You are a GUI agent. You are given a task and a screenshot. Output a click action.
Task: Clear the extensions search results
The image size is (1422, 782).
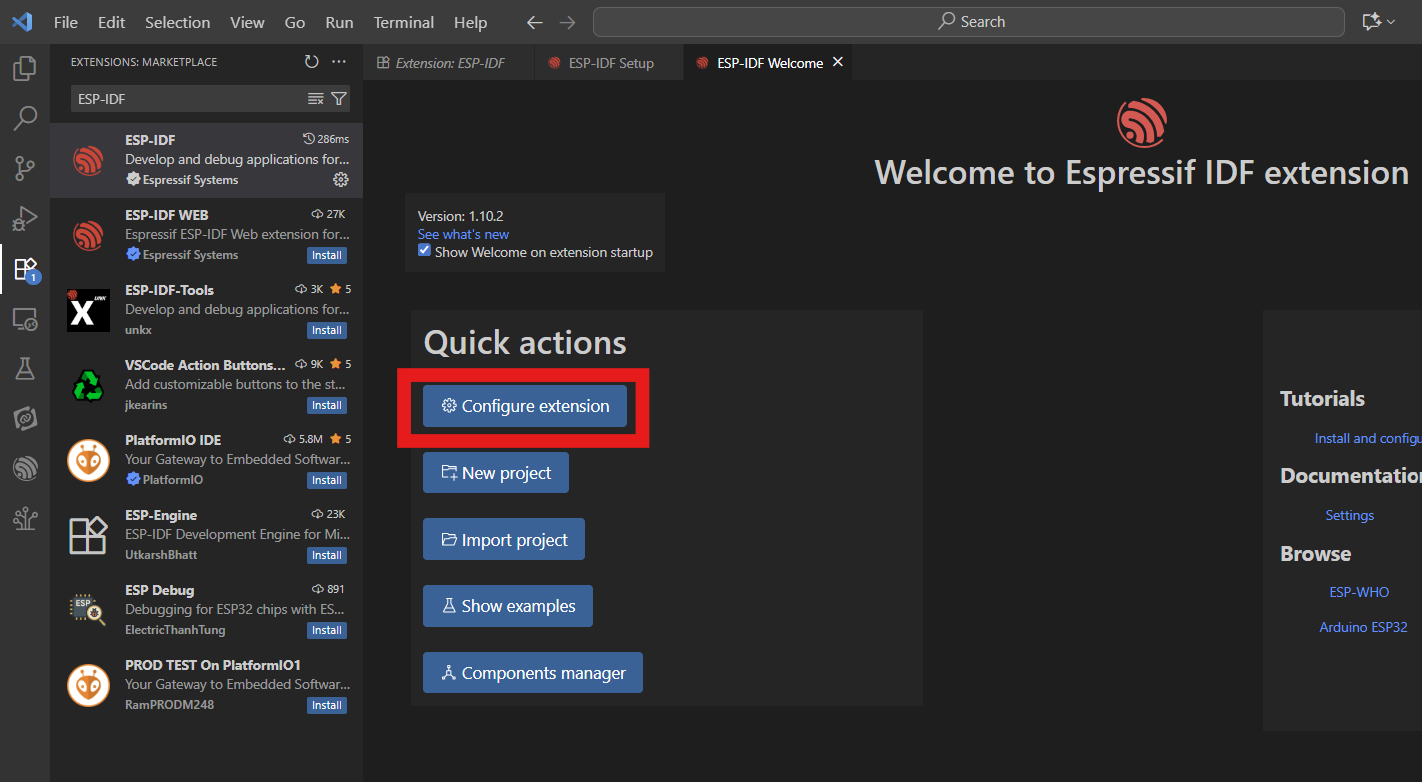[315, 99]
